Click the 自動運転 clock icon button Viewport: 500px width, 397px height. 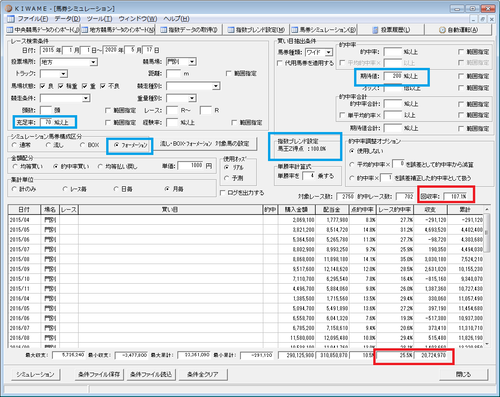pyautogui.click(x=458, y=30)
